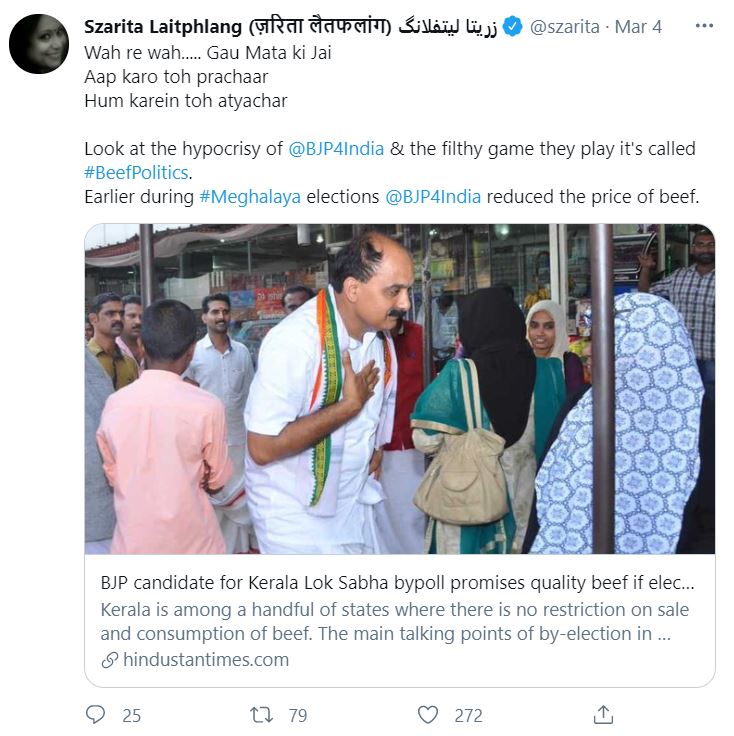Screen dimensions: 734x736
Task: Open @BJP4India mention after elections
Action: point(433,197)
